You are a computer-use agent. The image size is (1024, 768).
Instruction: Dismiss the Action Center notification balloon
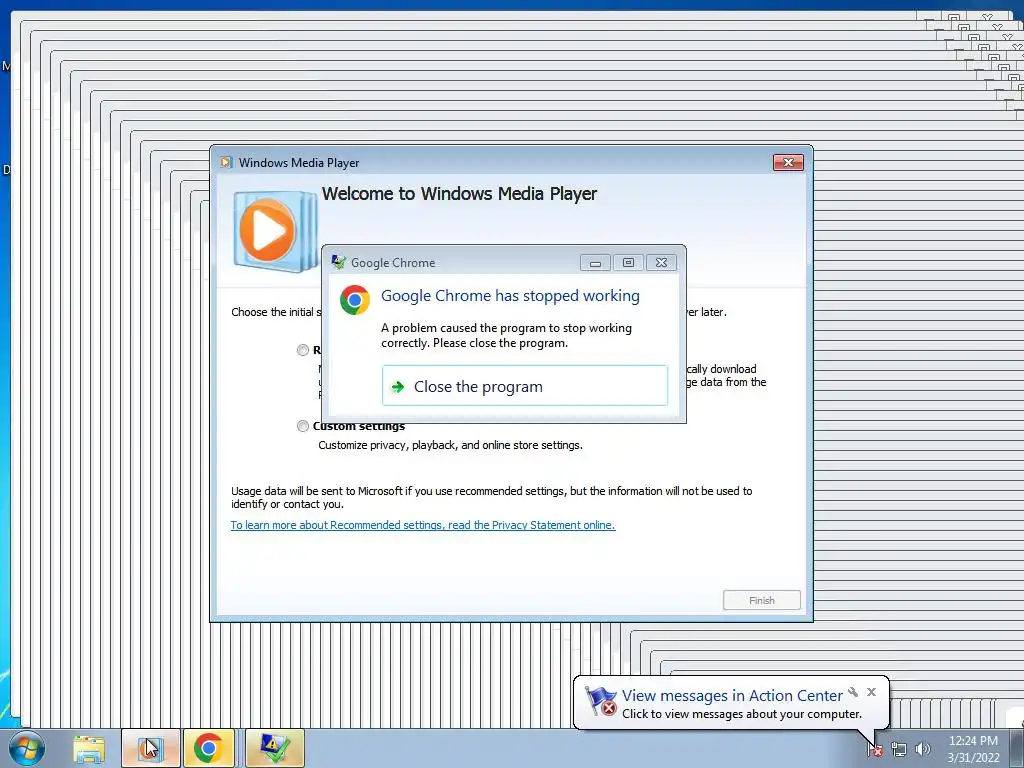click(x=871, y=692)
